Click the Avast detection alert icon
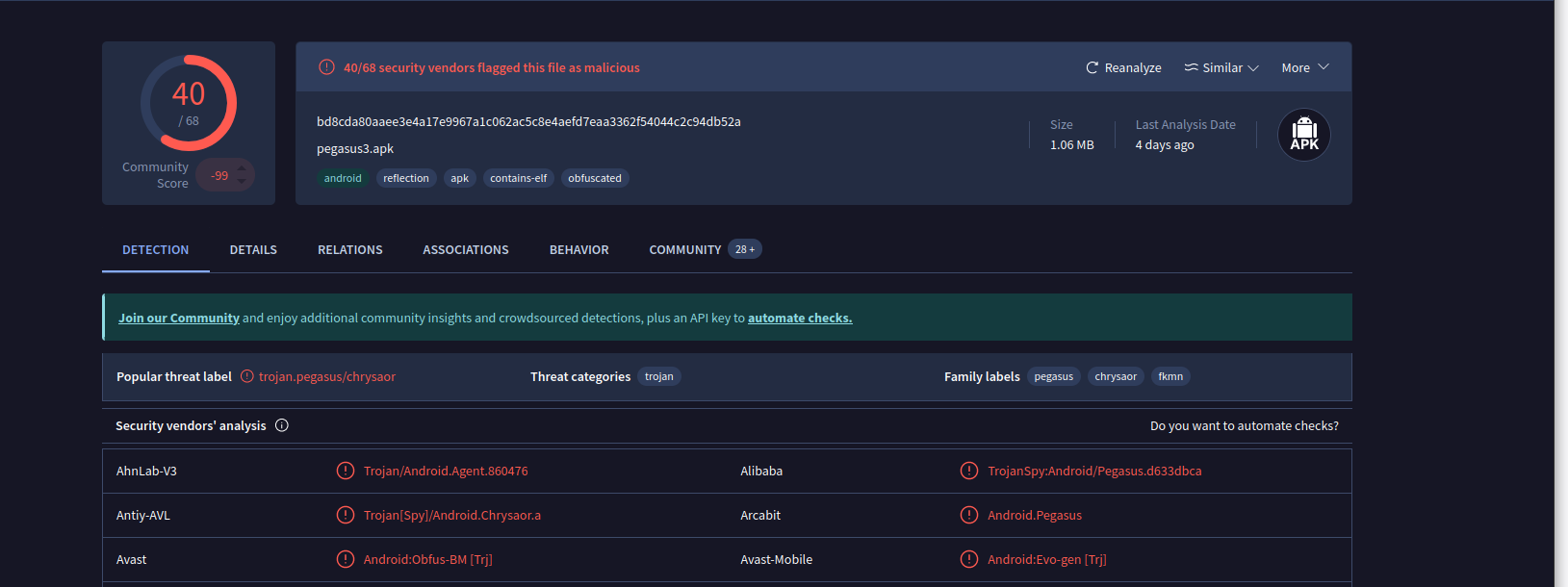This screenshot has width=1568, height=587. pos(345,559)
